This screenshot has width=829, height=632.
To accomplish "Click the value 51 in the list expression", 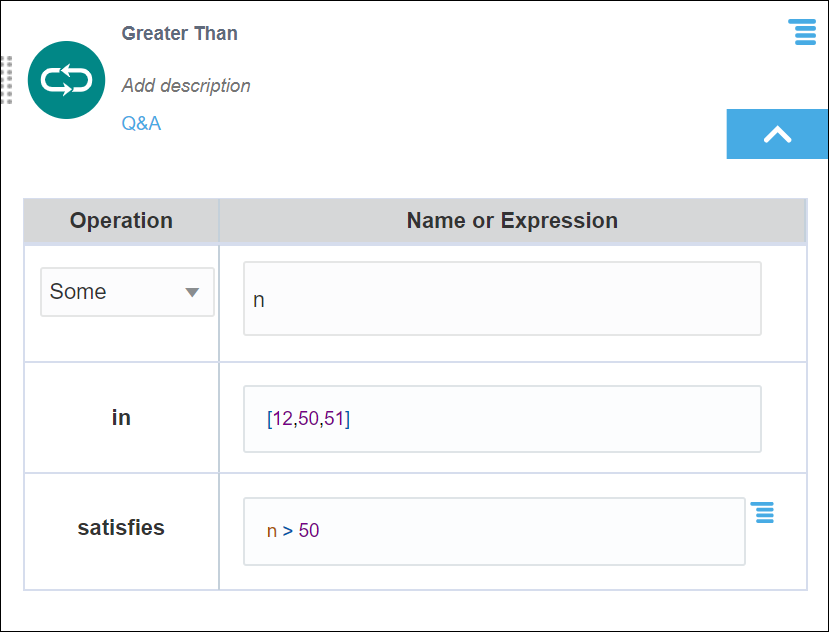I will pos(334,419).
